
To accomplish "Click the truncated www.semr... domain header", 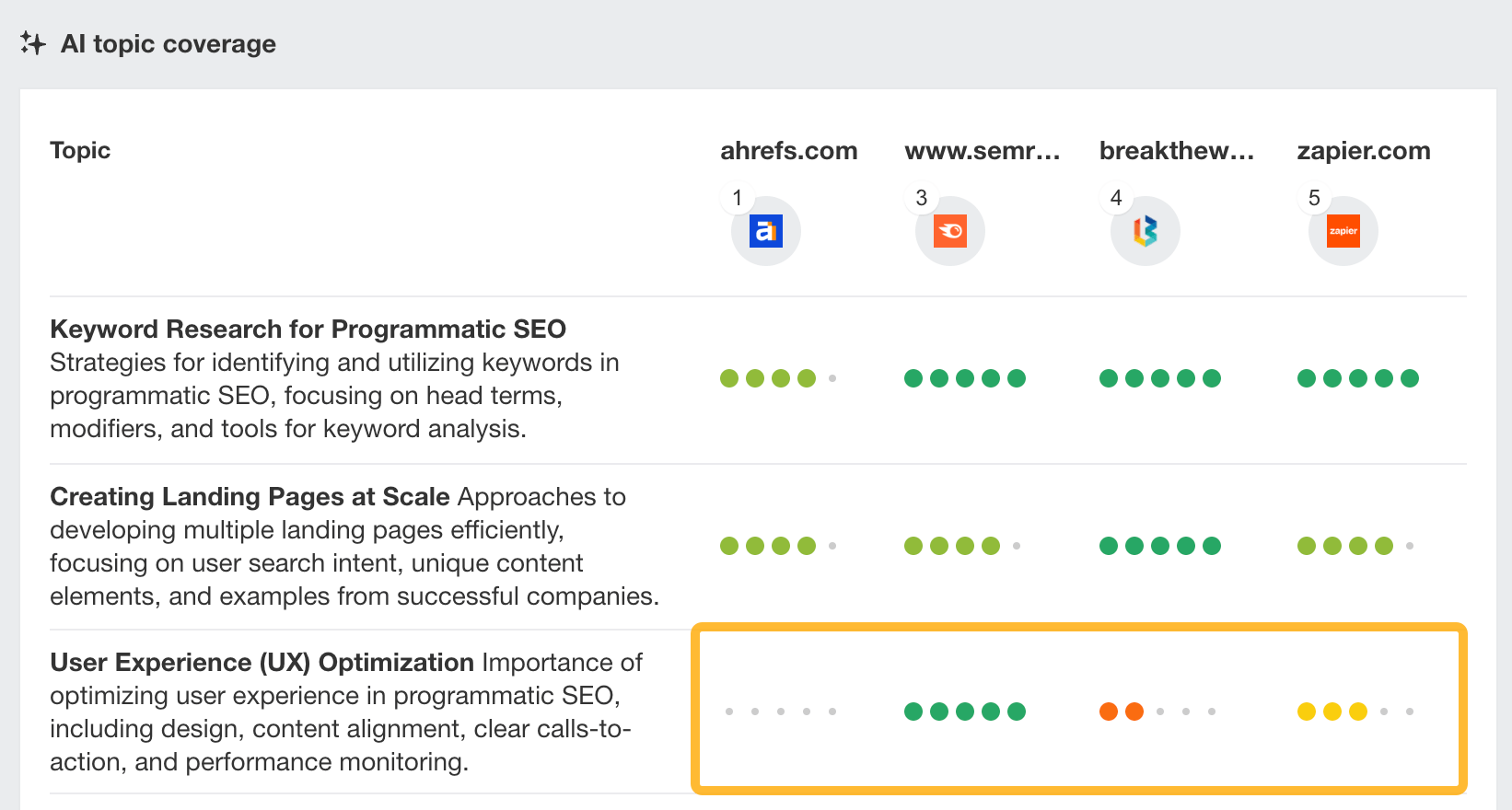I will tap(982, 151).
